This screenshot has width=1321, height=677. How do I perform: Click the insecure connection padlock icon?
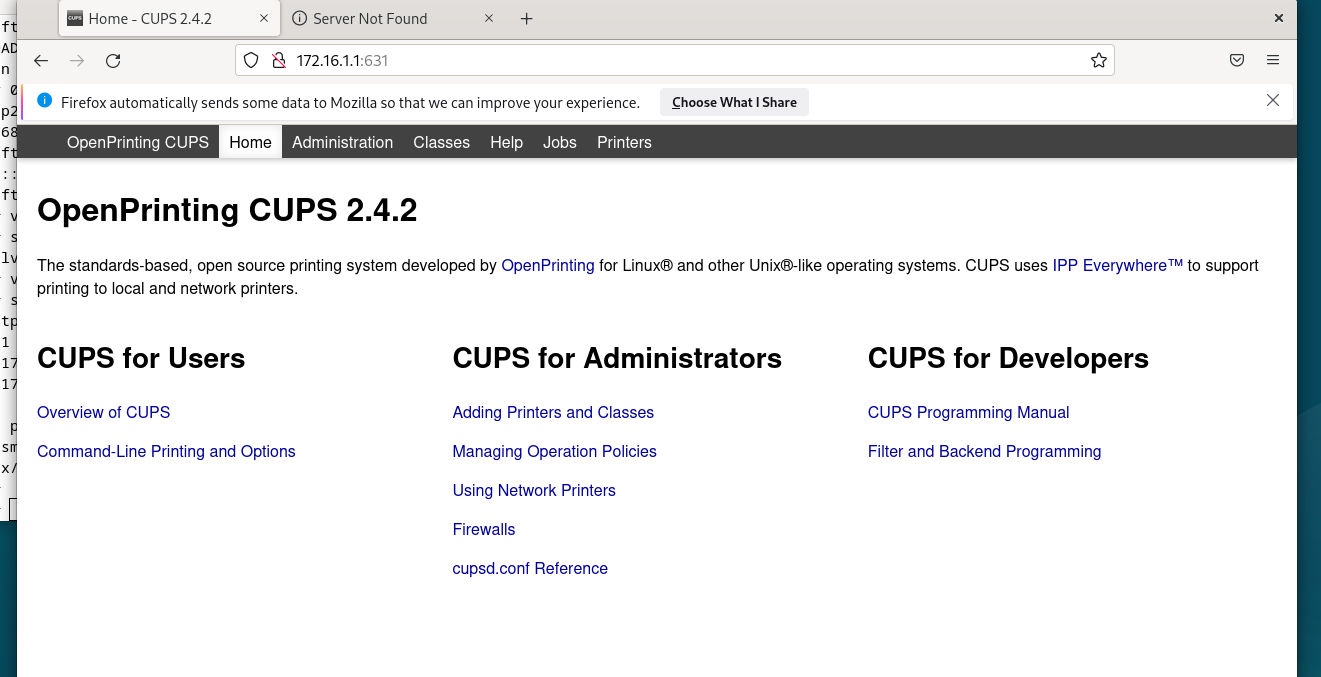pyautogui.click(x=279, y=61)
